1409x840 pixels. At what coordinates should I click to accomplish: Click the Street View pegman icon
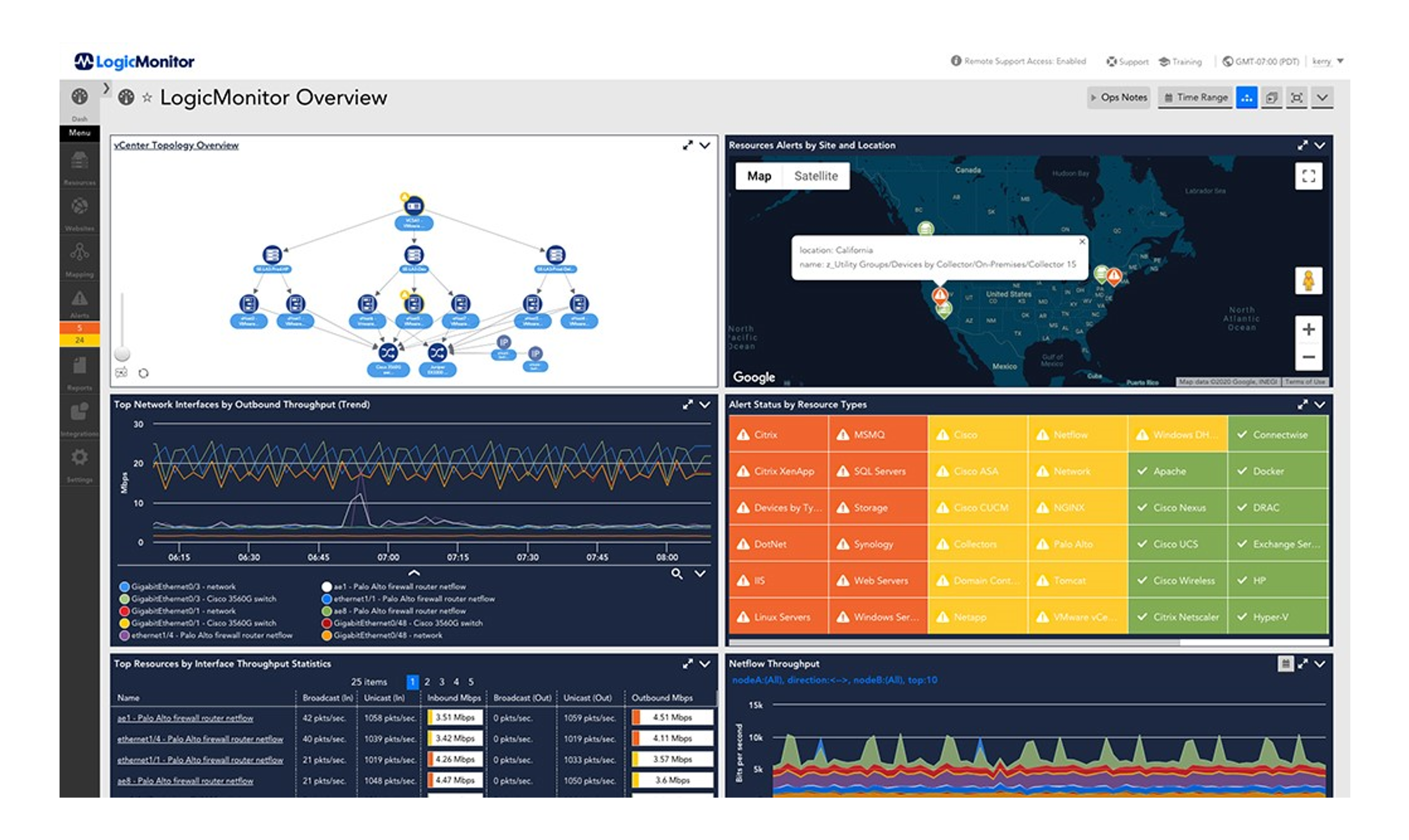[x=1308, y=281]
